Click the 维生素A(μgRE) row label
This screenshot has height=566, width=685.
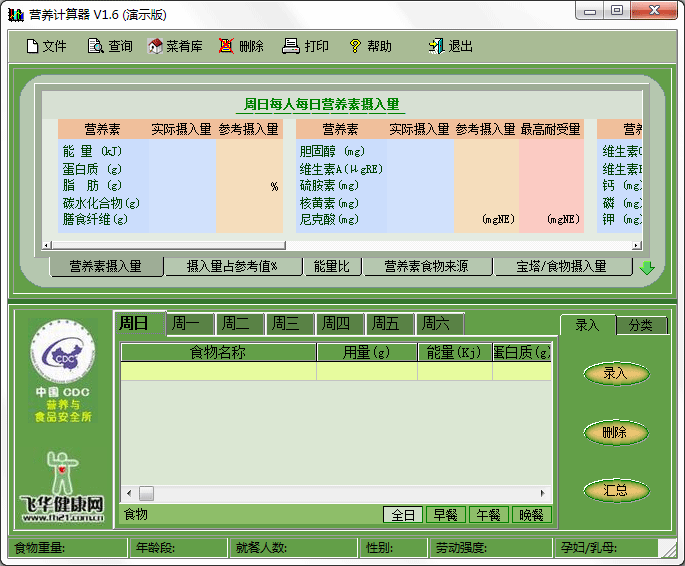coord(341,169)
